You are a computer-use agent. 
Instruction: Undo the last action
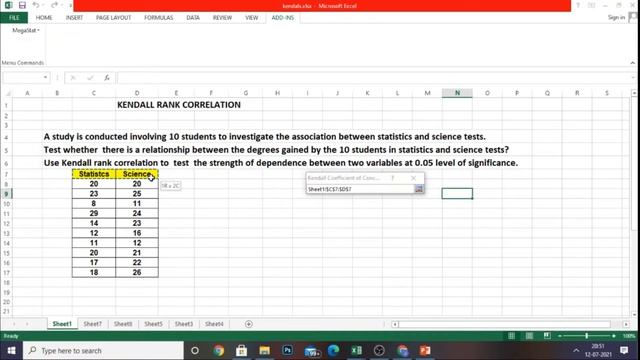(36, 5)
